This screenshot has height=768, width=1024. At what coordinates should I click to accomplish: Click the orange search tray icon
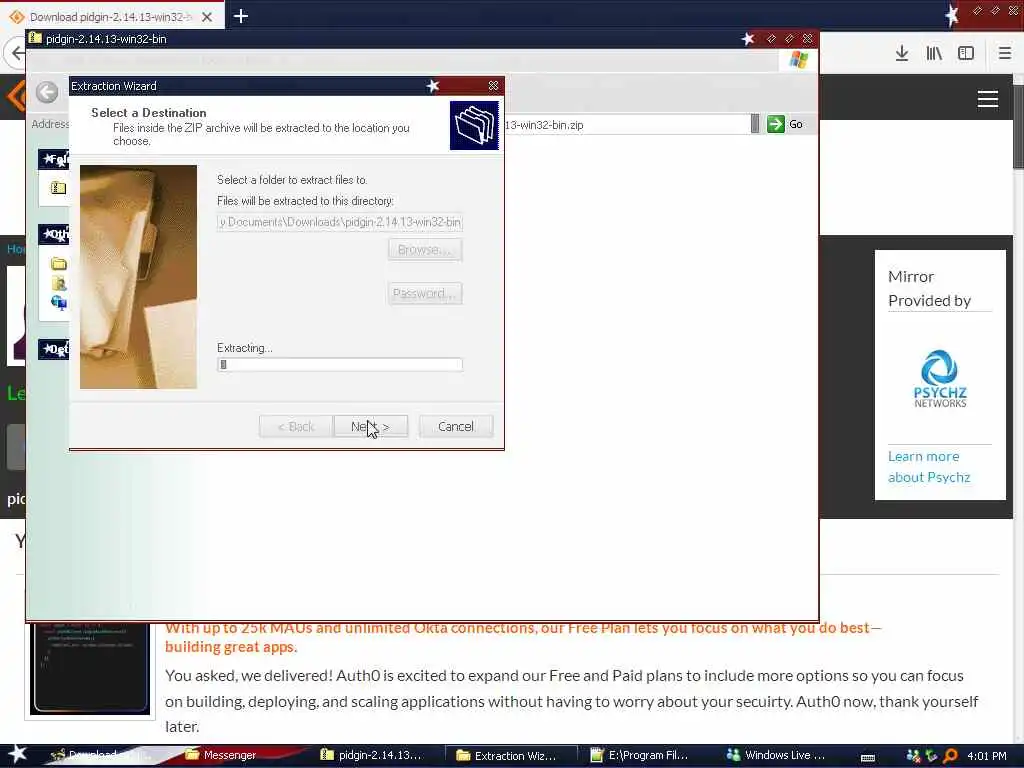(x=951, y=756)
